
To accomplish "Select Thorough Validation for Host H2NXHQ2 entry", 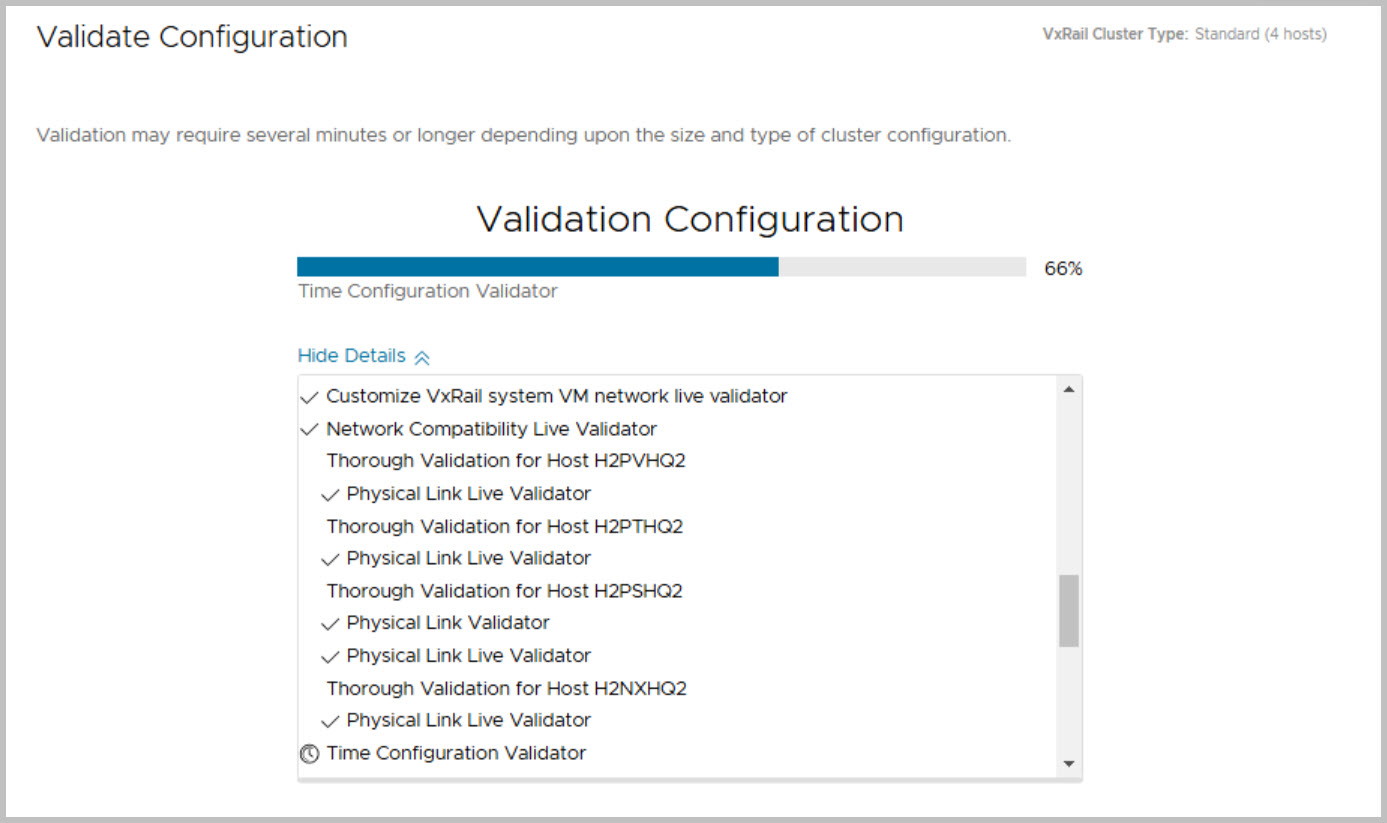I will click(507, 688).
